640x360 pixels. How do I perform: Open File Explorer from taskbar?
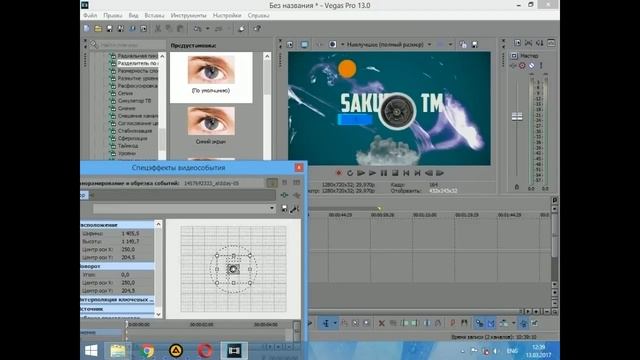(118, 351)
